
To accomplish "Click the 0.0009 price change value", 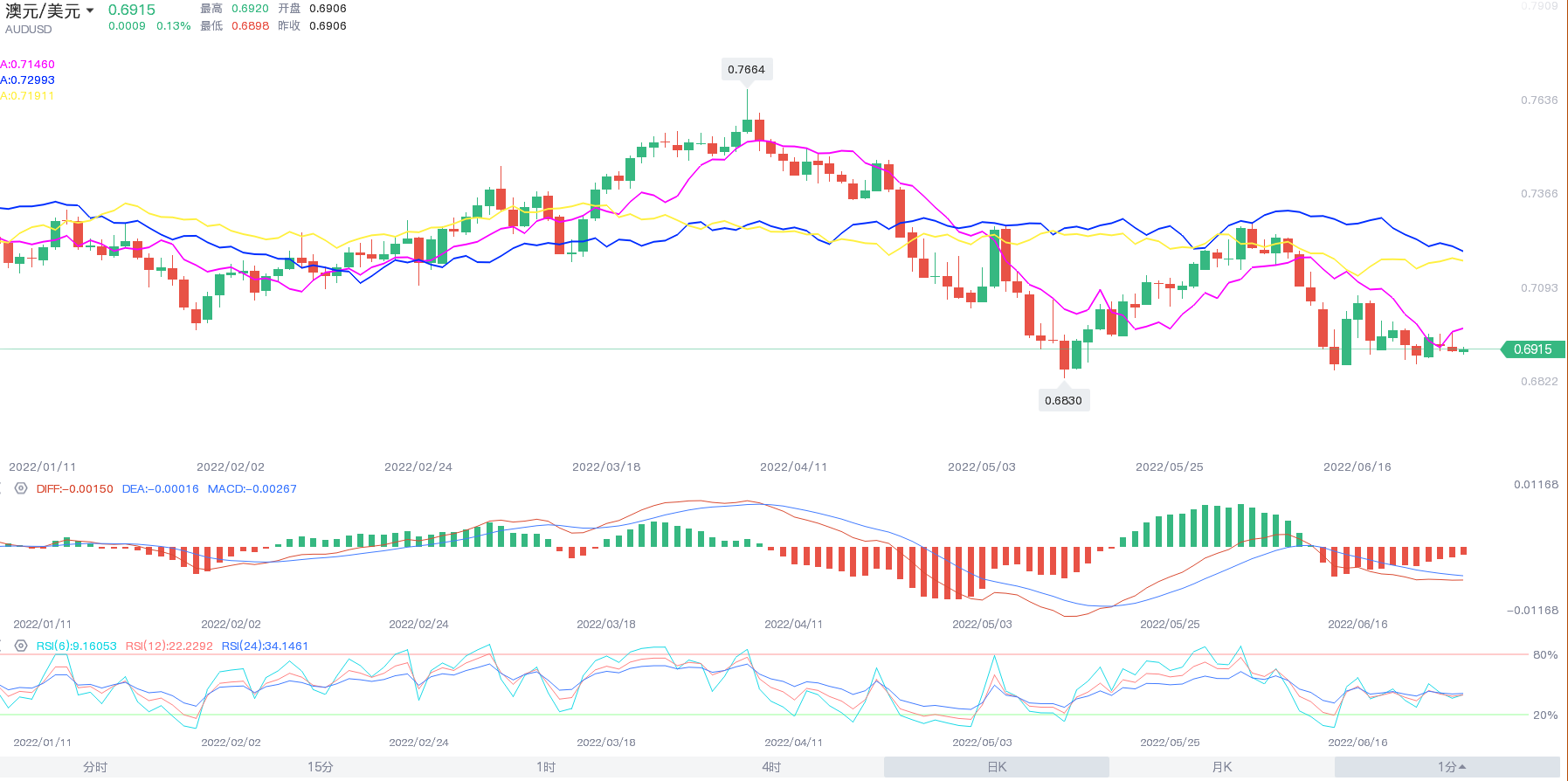I will coord(127,26).
